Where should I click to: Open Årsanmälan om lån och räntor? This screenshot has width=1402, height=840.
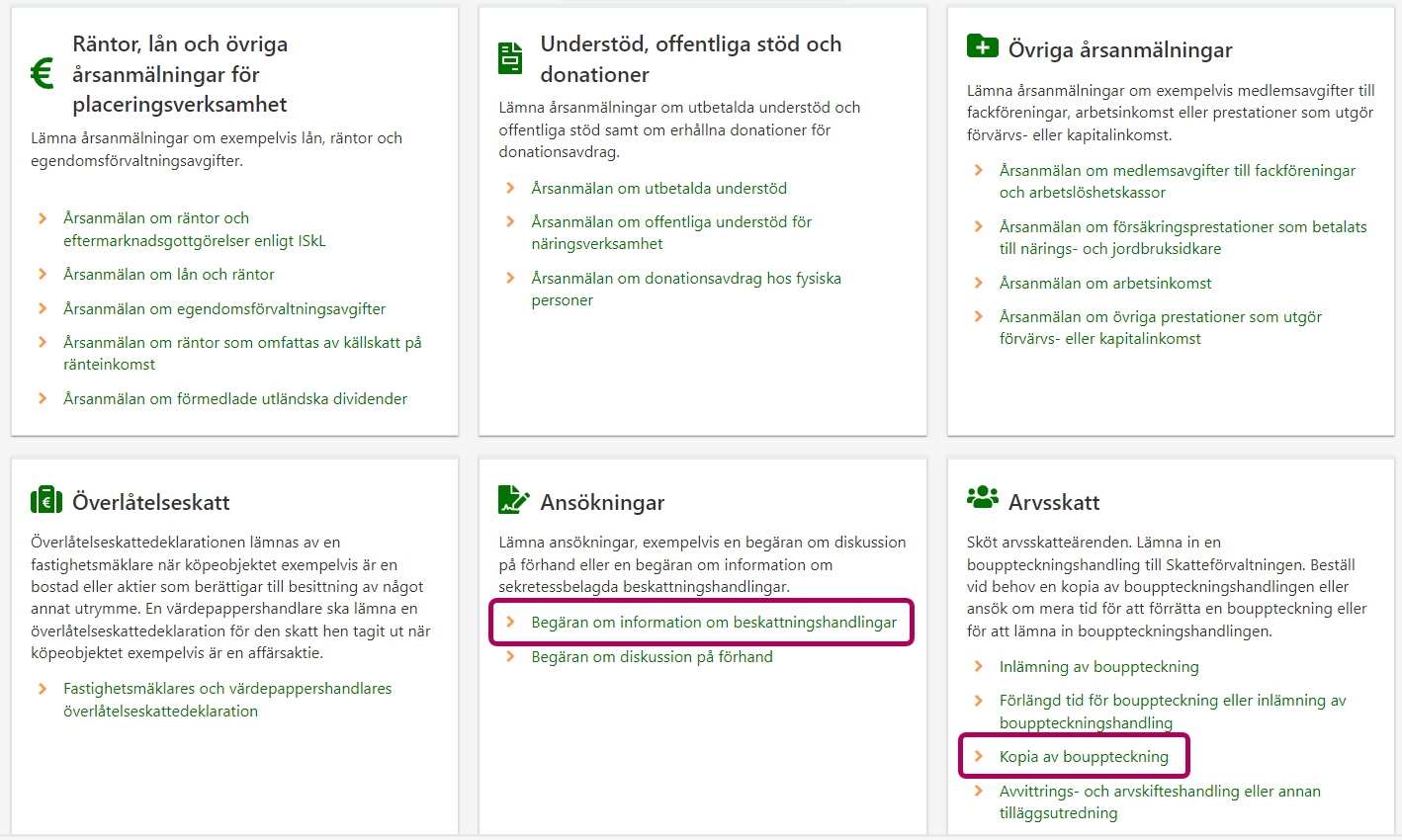(x=169, y=275)
